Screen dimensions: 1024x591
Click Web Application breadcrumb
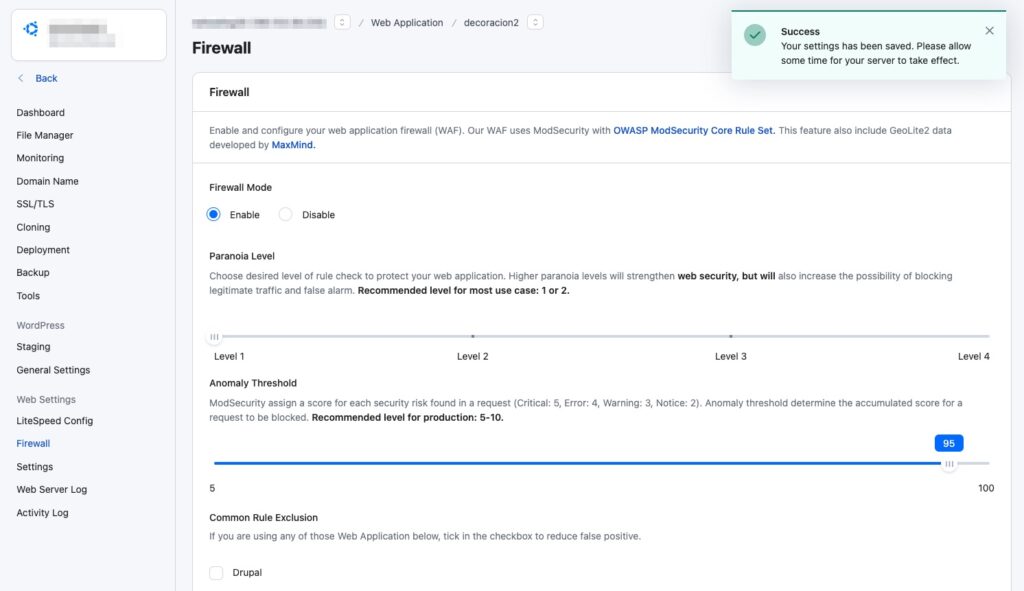point(407,22)
